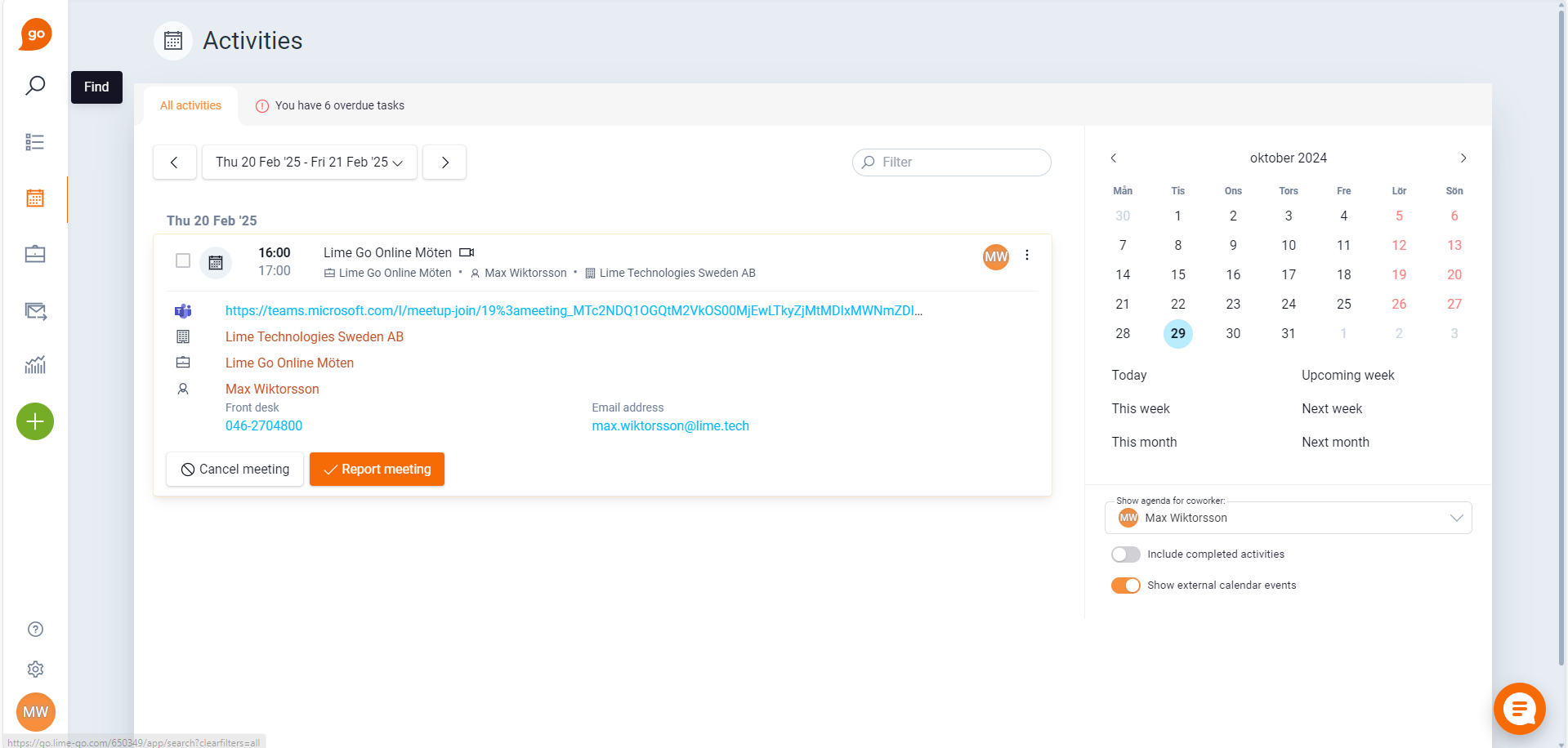Open Max Wiktorsson contact link
The width and height of the screenshot is (1568, 748).
[x=272, y=389]
